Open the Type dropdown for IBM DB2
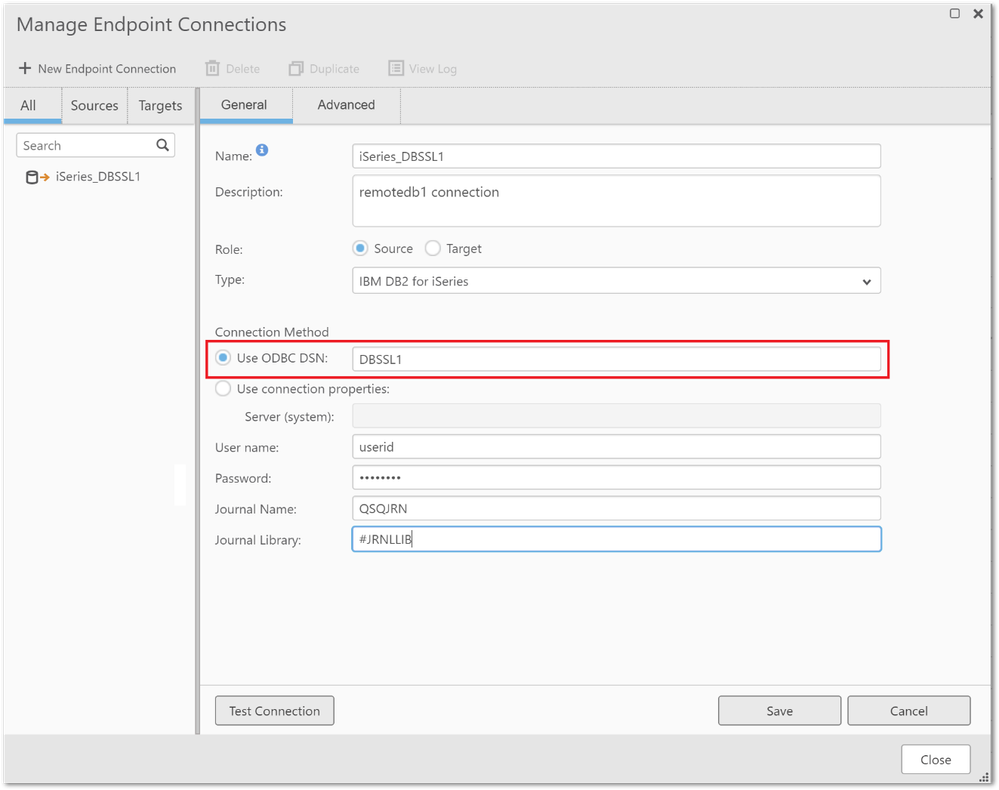 coord(866,281)
